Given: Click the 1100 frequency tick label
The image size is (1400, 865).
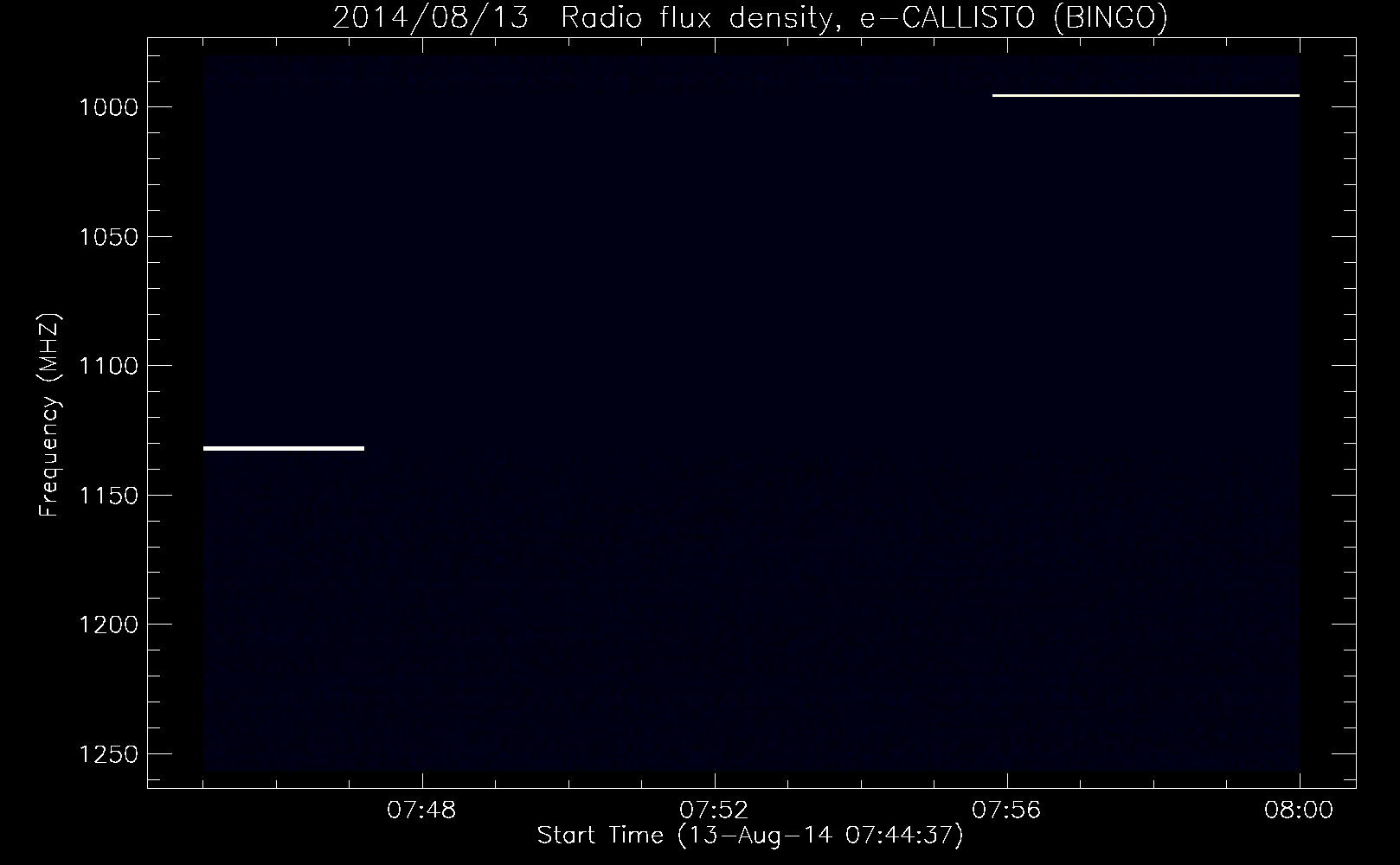Looking at the screenshot, I should (x=109, y=365).
